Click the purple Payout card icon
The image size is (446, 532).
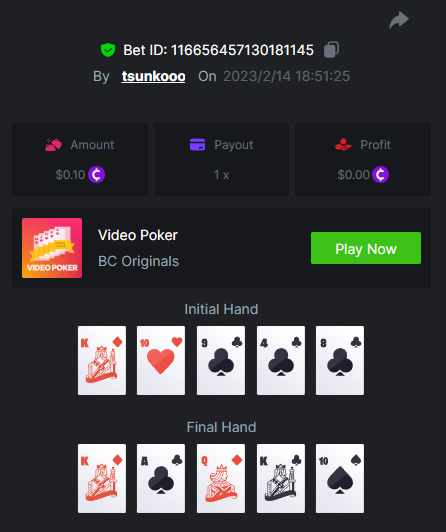click(197, 144)
